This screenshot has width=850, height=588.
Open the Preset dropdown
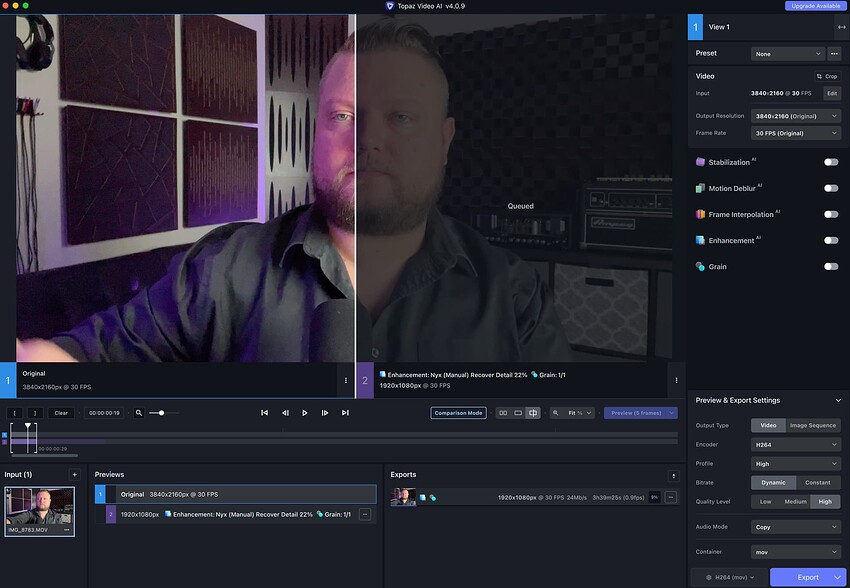pos(788,54)
